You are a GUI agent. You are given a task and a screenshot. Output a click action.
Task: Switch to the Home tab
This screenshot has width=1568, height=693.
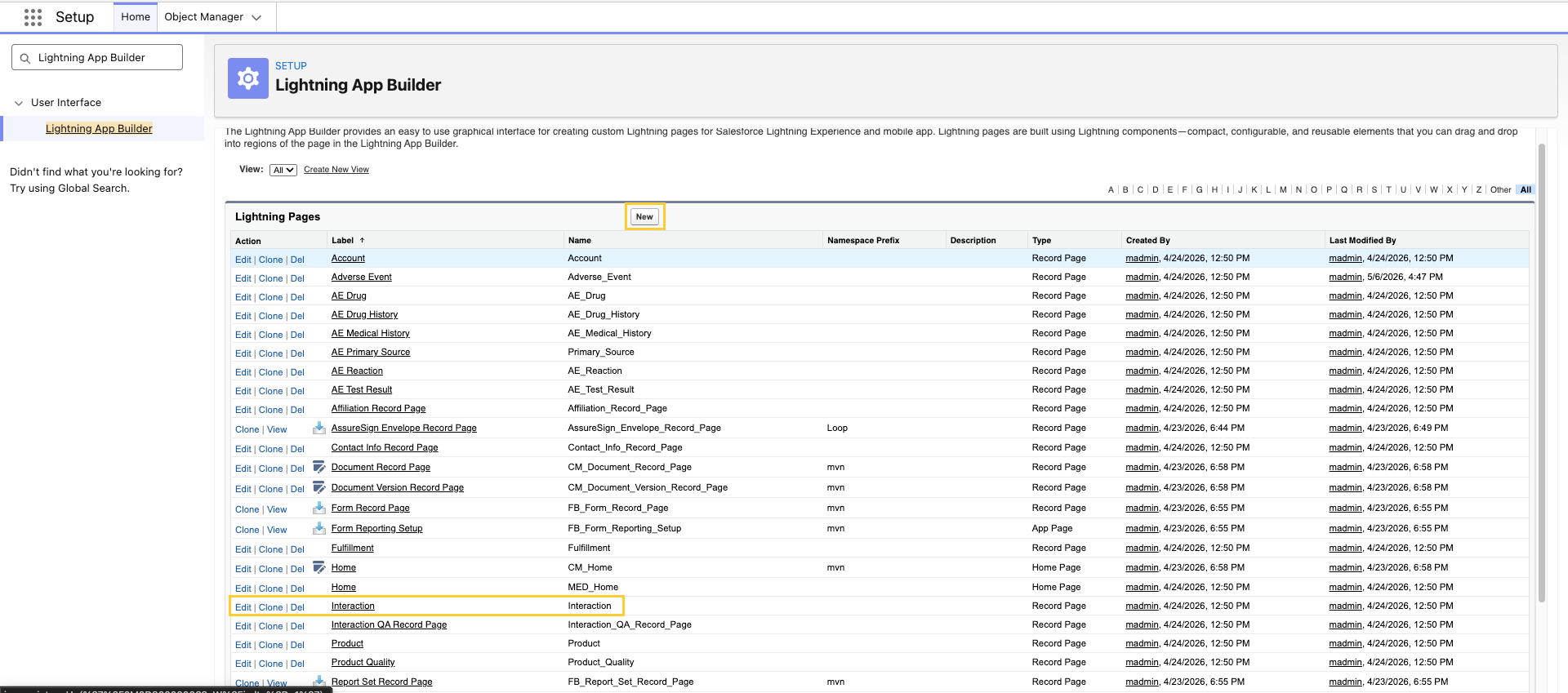(136, 17)
